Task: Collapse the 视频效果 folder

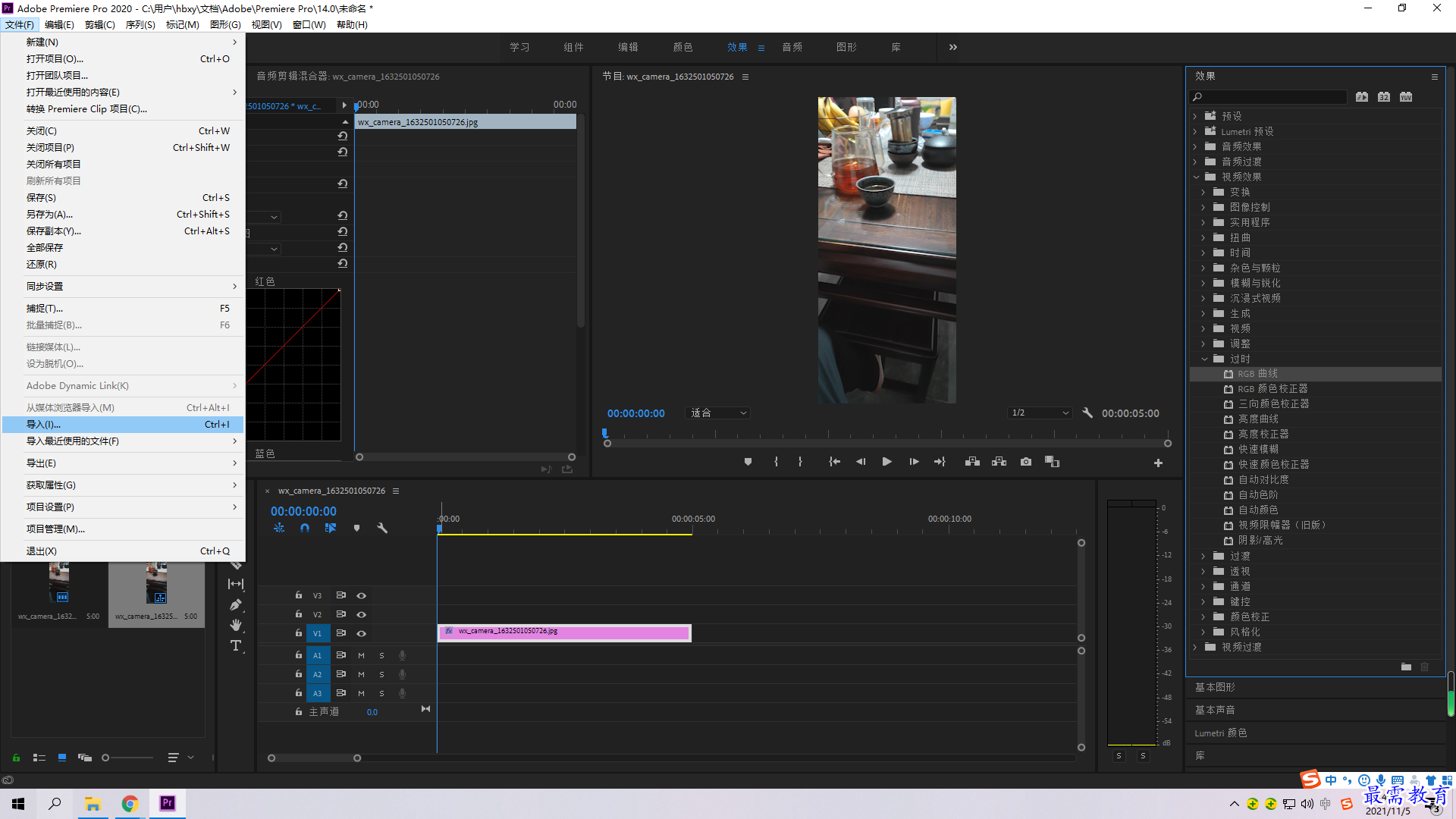Action: [x=1196, y=177]
